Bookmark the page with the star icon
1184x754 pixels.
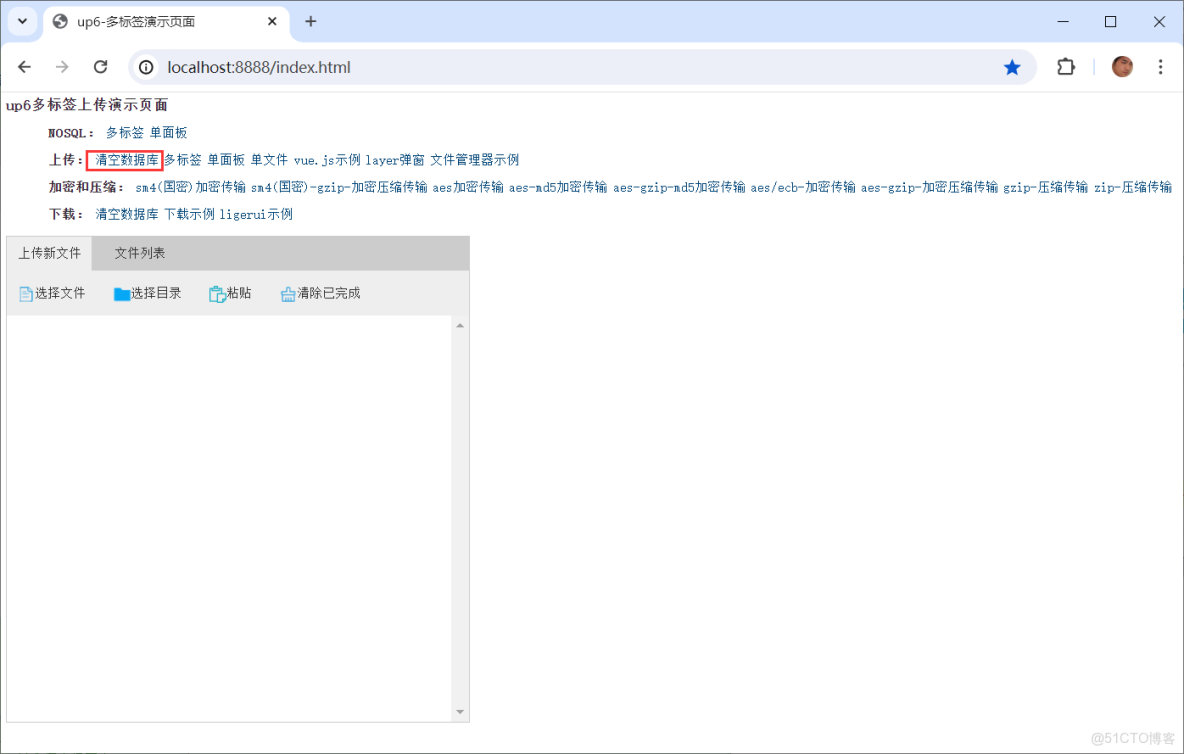click(x=1012, y=66)
